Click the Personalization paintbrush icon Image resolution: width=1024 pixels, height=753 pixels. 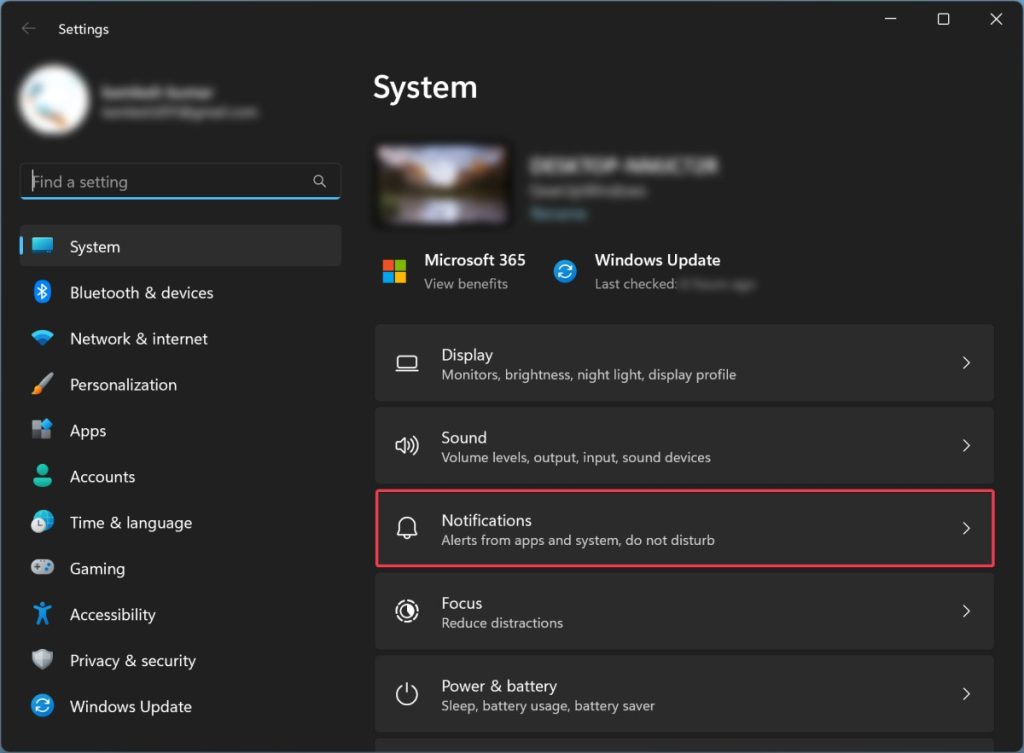coord(45,384)
